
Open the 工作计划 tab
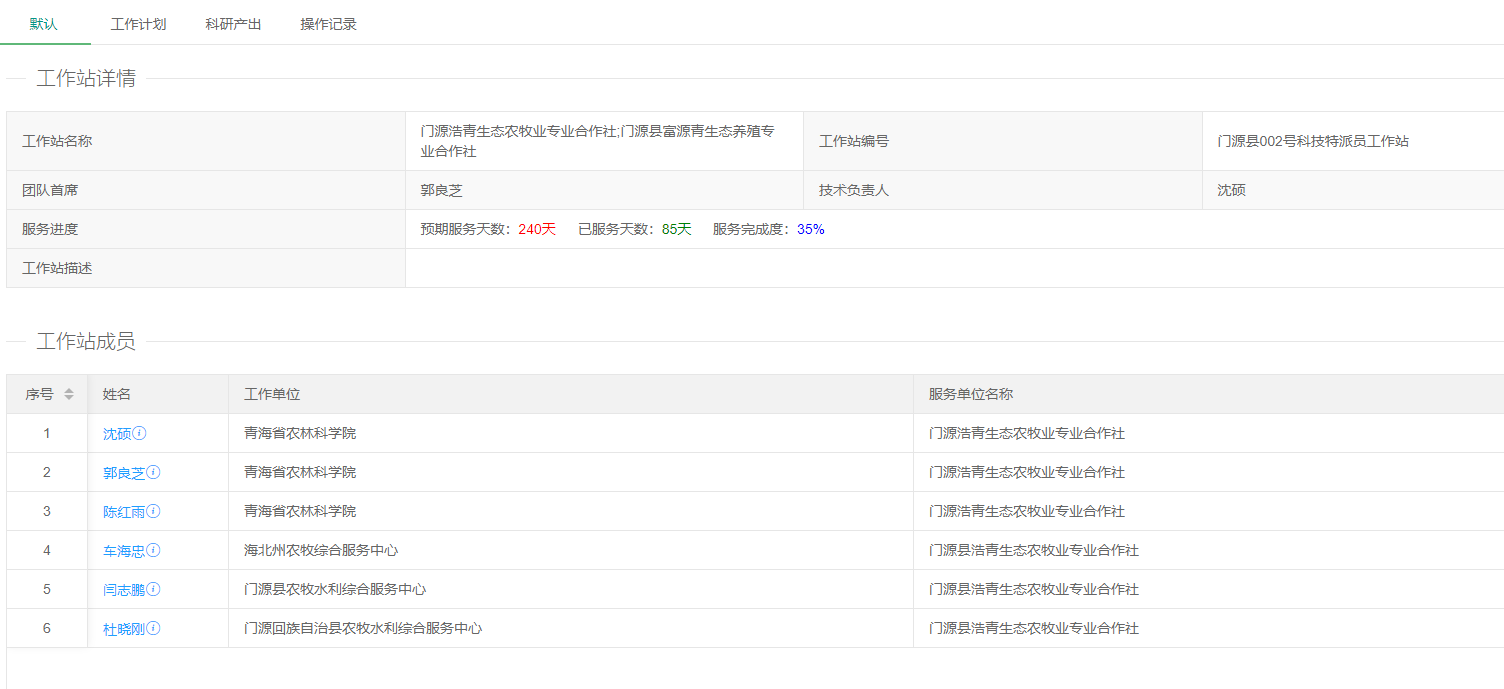(x=138, y=24)
